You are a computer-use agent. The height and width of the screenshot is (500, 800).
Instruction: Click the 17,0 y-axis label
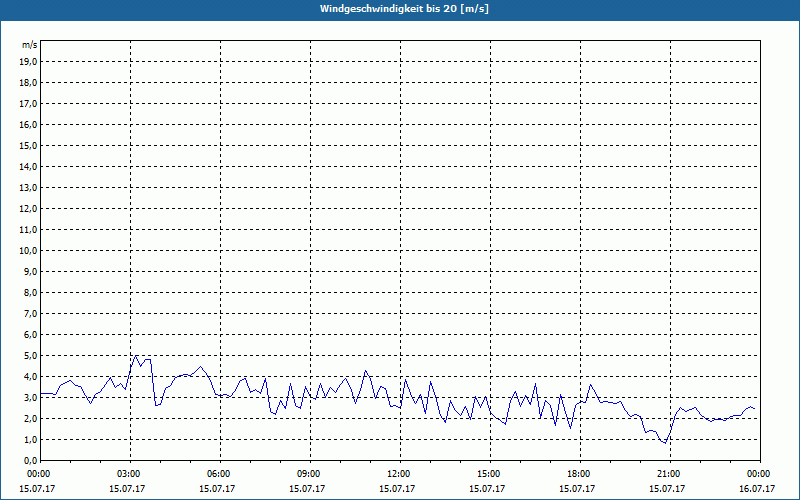[x=28, y=104]
